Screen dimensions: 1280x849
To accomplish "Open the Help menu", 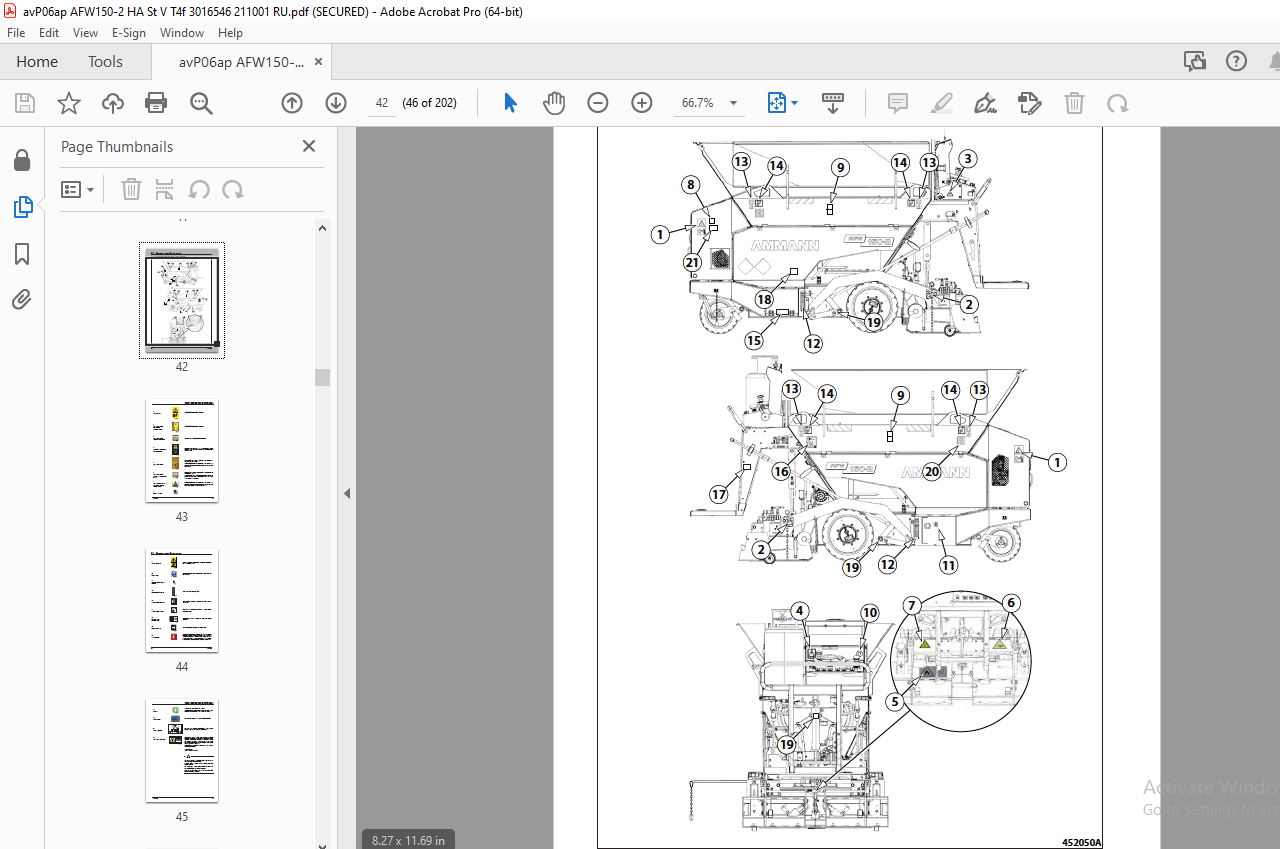I will click(x=230, y=33).
